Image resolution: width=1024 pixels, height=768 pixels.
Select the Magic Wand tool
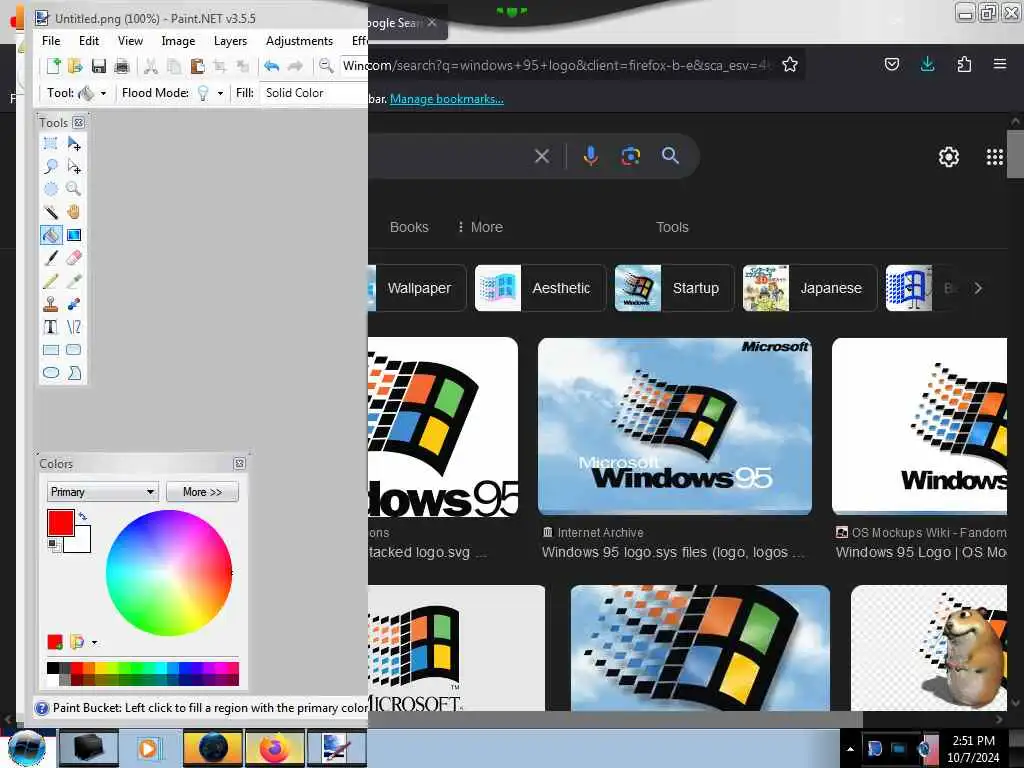[x=50, y=212]
